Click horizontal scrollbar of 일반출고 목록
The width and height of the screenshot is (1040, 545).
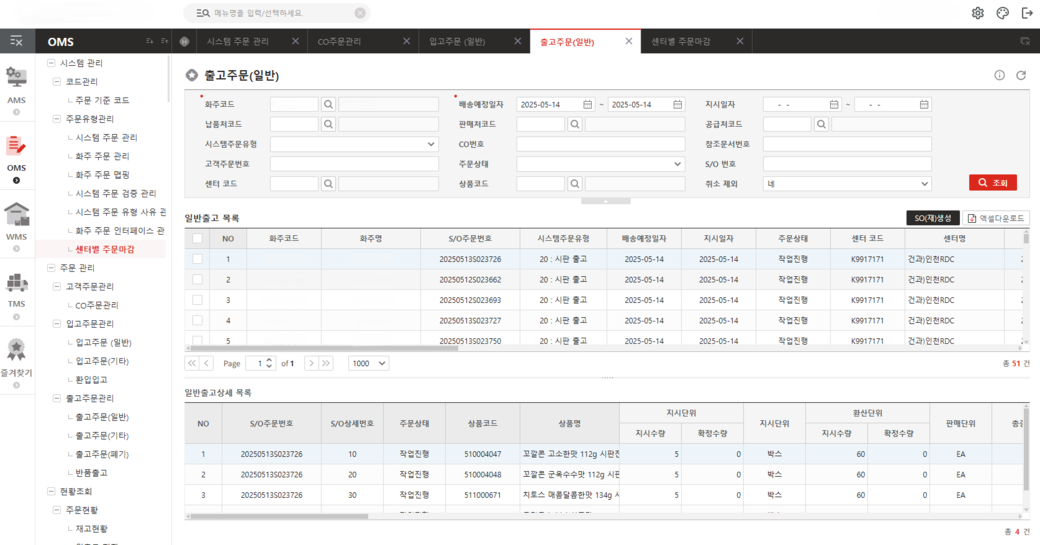point(322,347)
